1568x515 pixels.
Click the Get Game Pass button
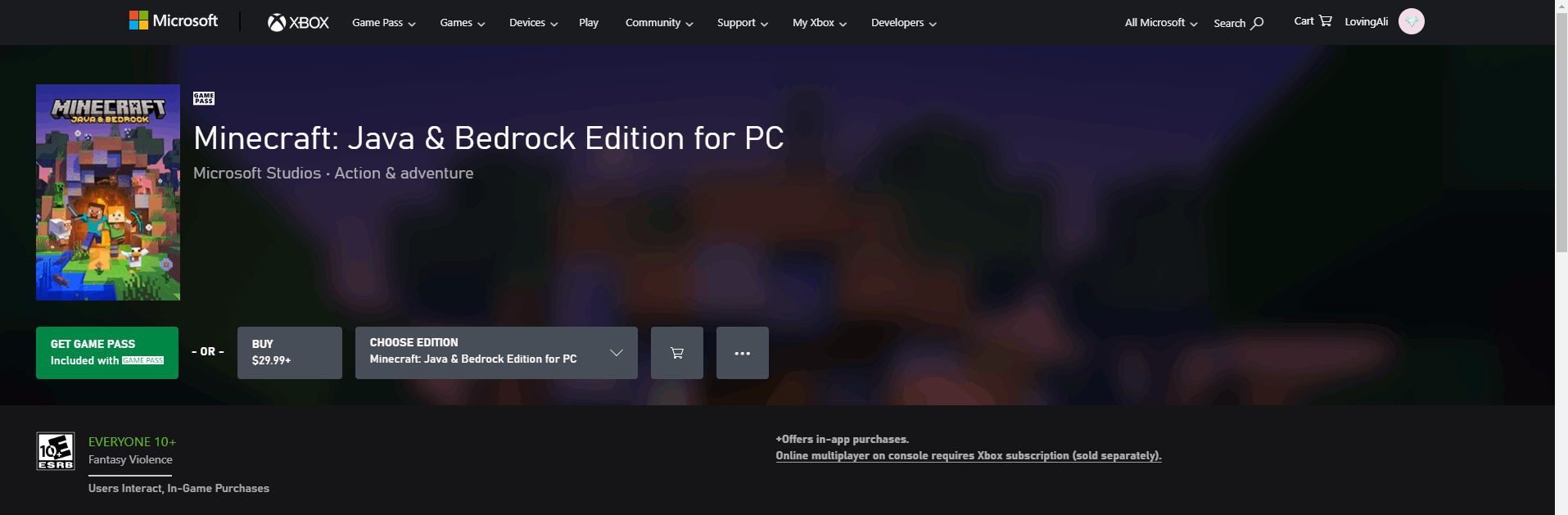click(107, 353)
